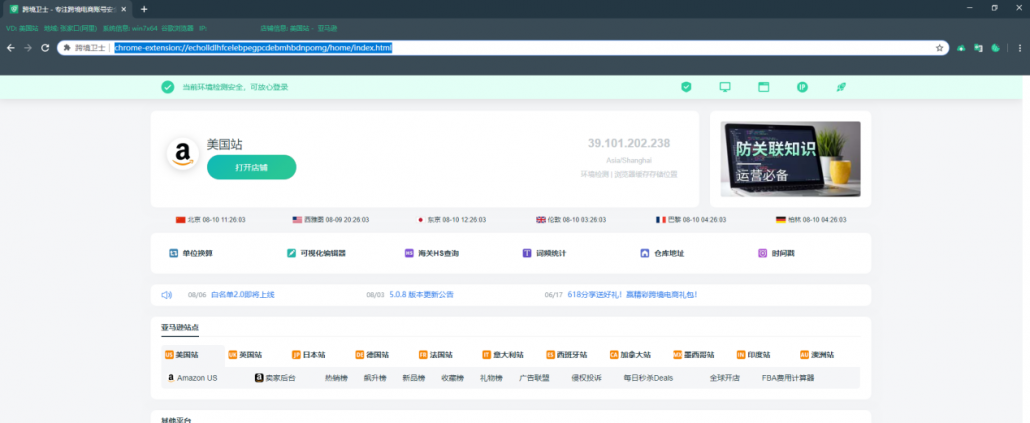
Task: Open the 5.0.8 版本更新公告 link
Action: [x=421, y=295]
